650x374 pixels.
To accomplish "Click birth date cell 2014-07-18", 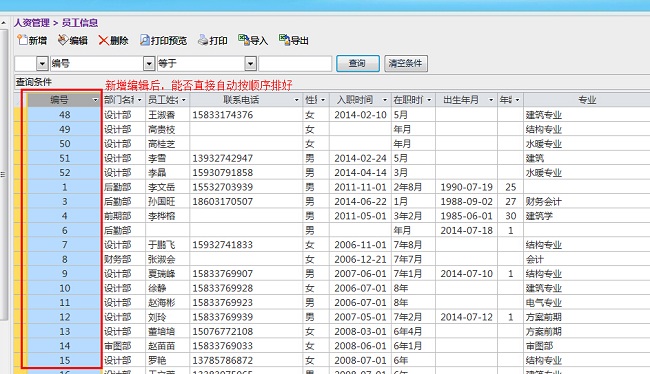I will [x=466, y=231].
